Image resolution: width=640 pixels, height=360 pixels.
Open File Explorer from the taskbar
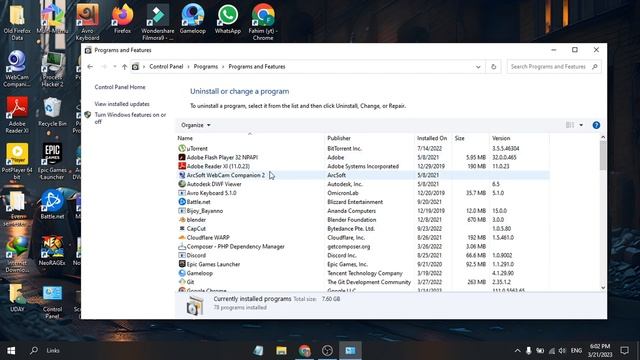(x=281, y=351)
